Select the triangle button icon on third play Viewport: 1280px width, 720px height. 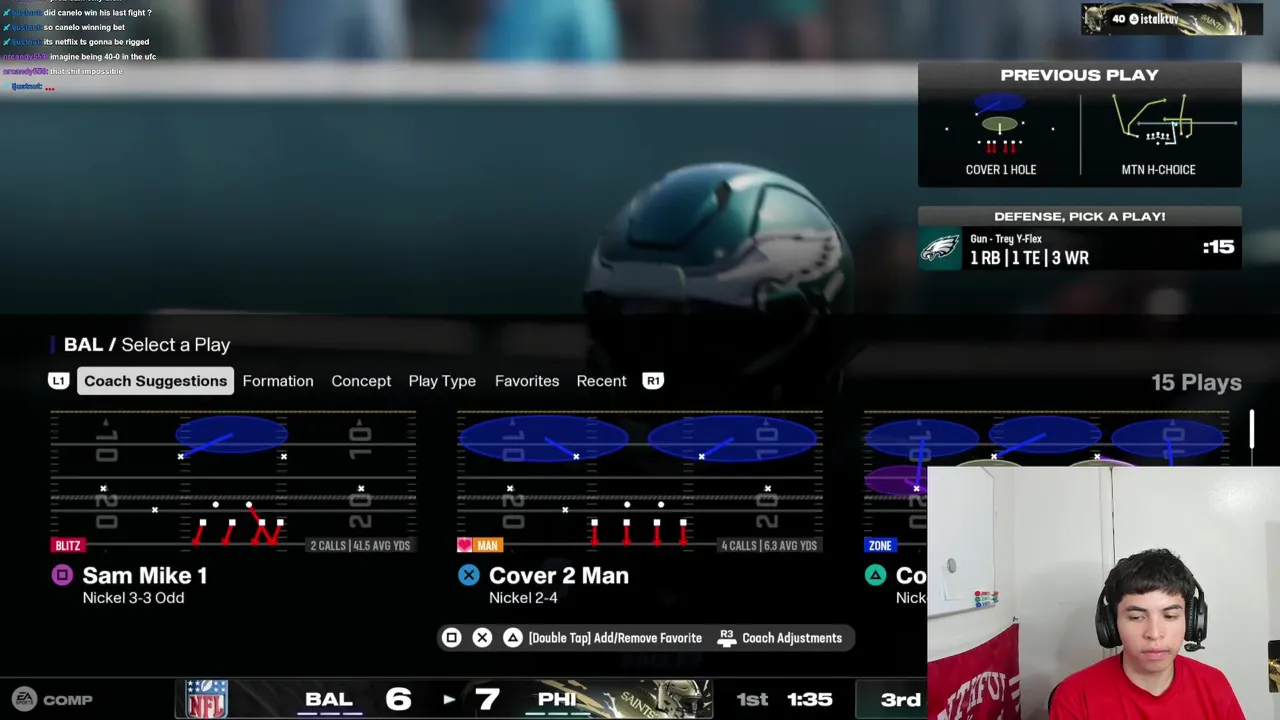coord(875,575)
